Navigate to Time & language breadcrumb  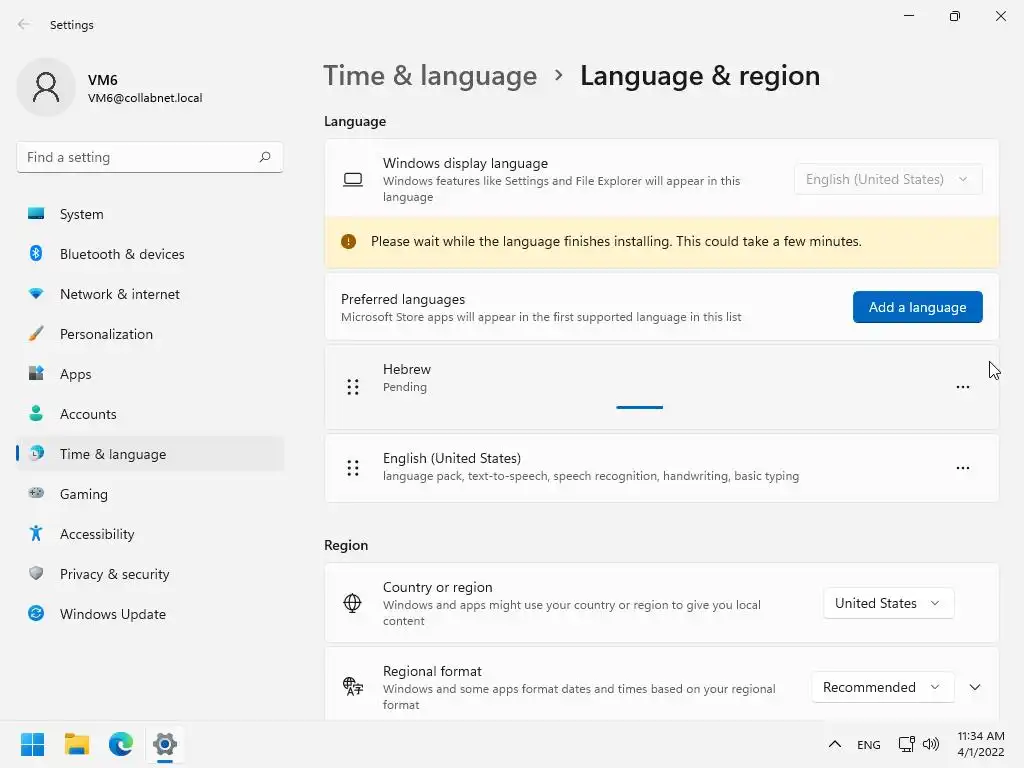pyautogui.click(x=430, y=76)
